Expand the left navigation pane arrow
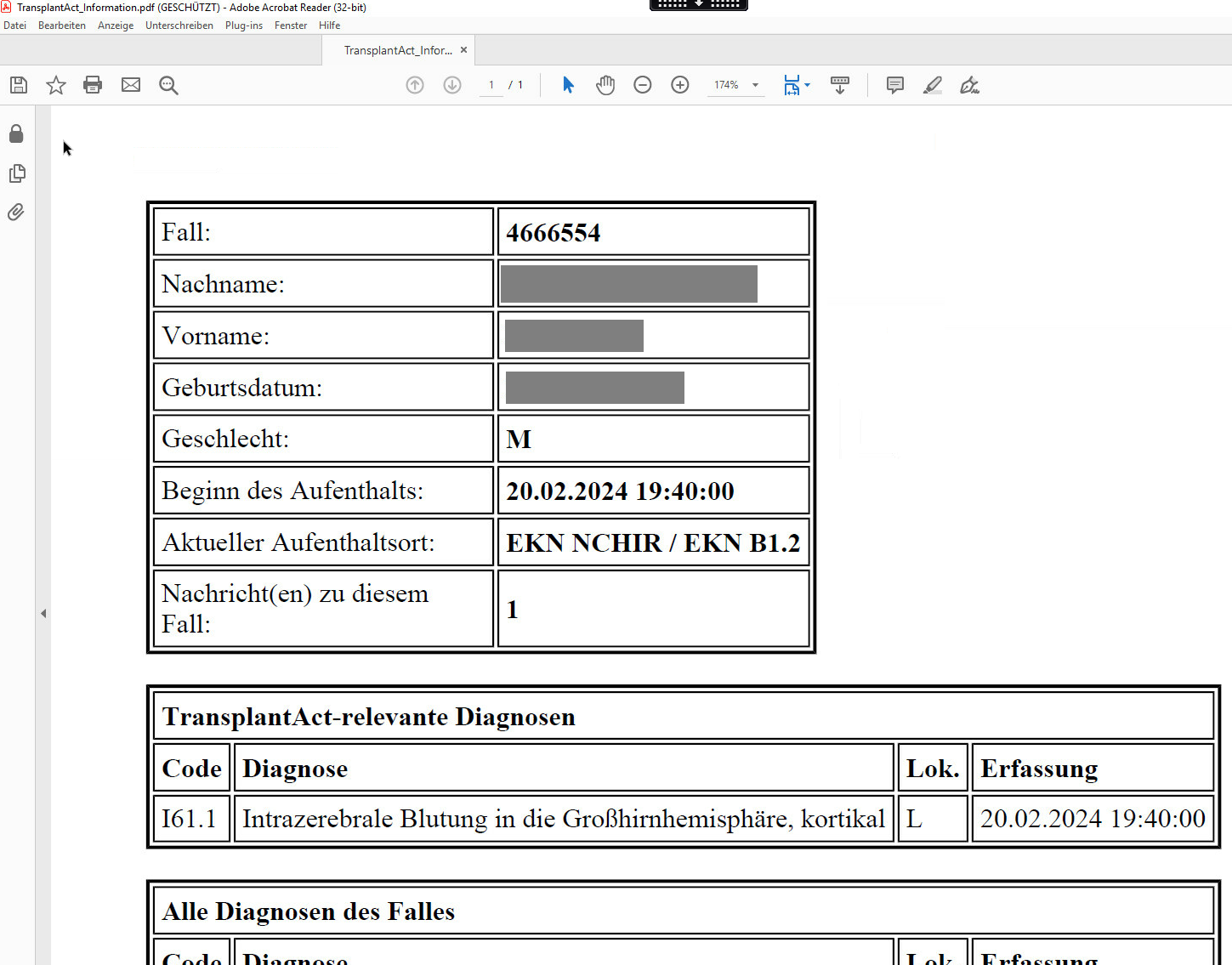 (x=43, y=613)
